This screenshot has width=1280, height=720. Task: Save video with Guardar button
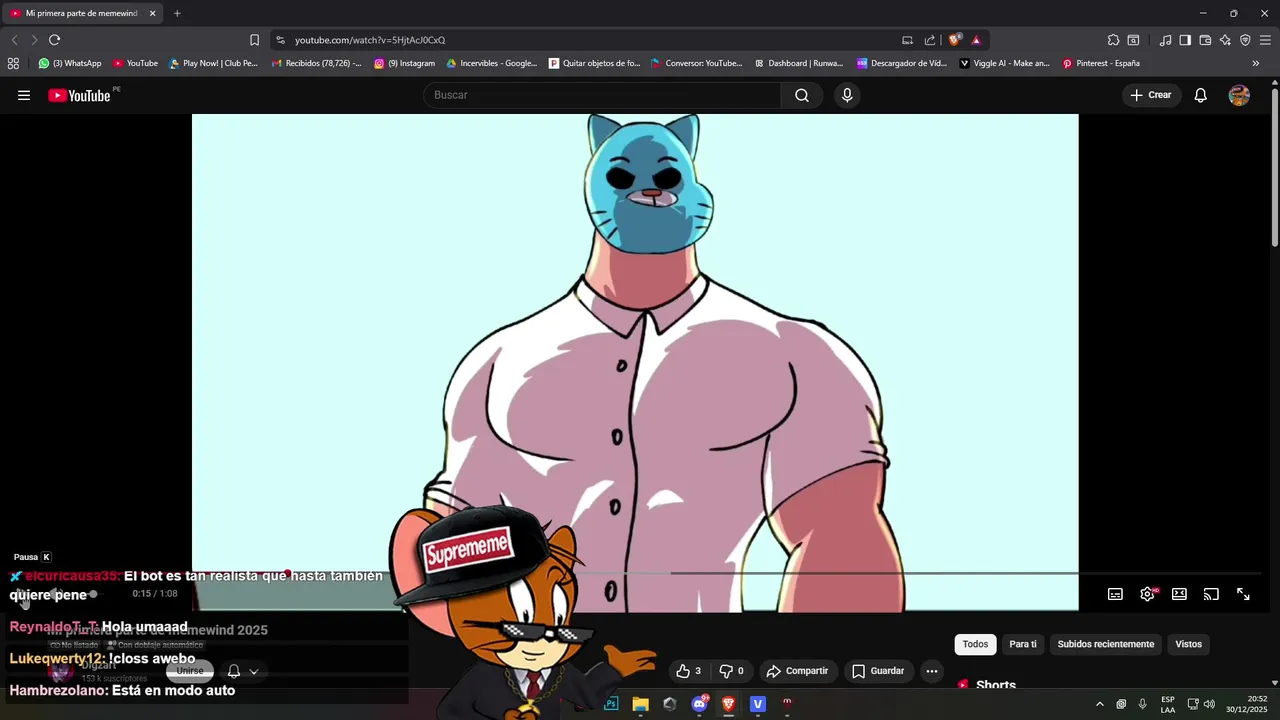click(878, 671)
